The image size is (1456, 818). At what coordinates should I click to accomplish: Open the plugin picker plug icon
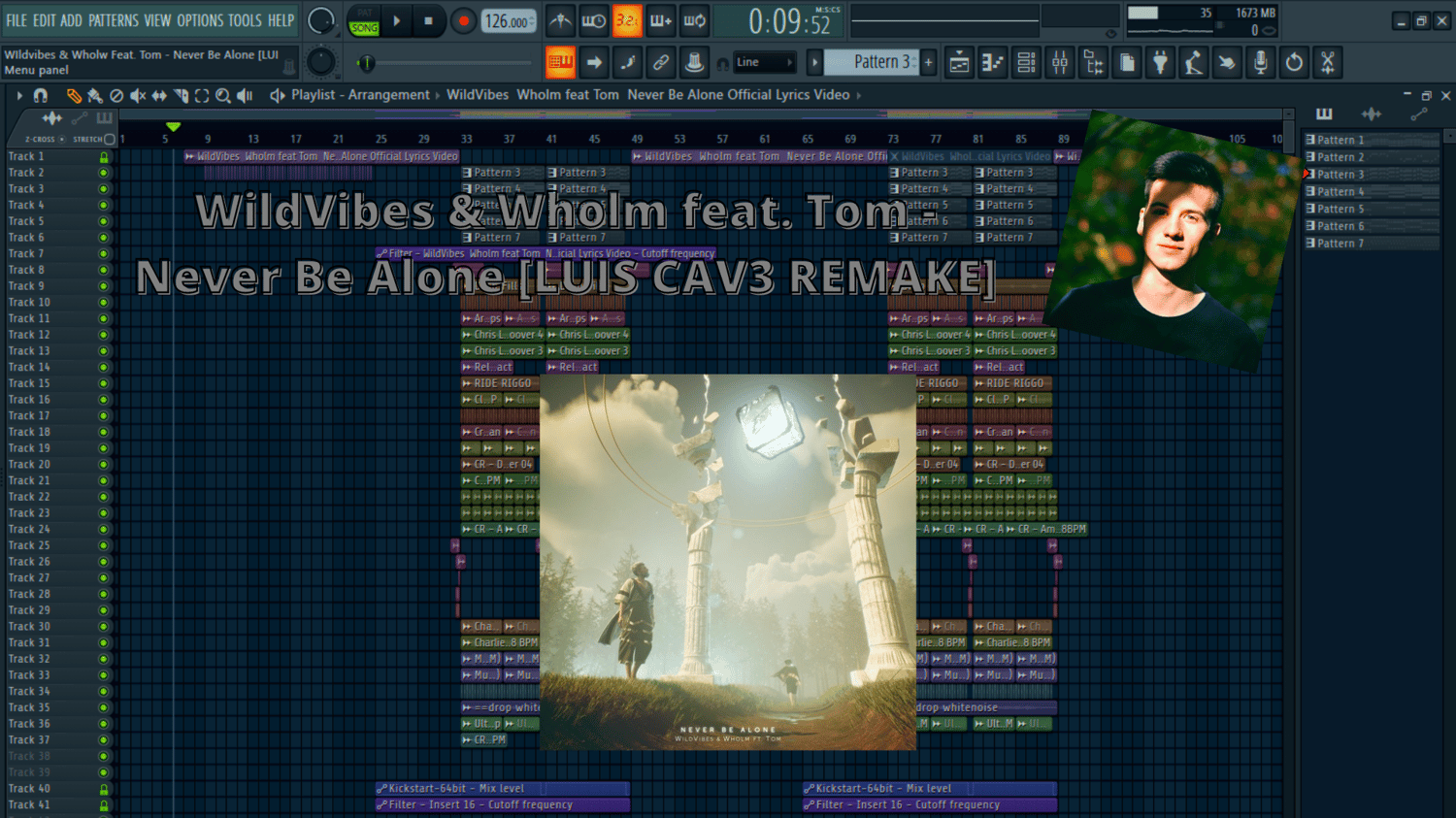click(x=1160, y=63)
